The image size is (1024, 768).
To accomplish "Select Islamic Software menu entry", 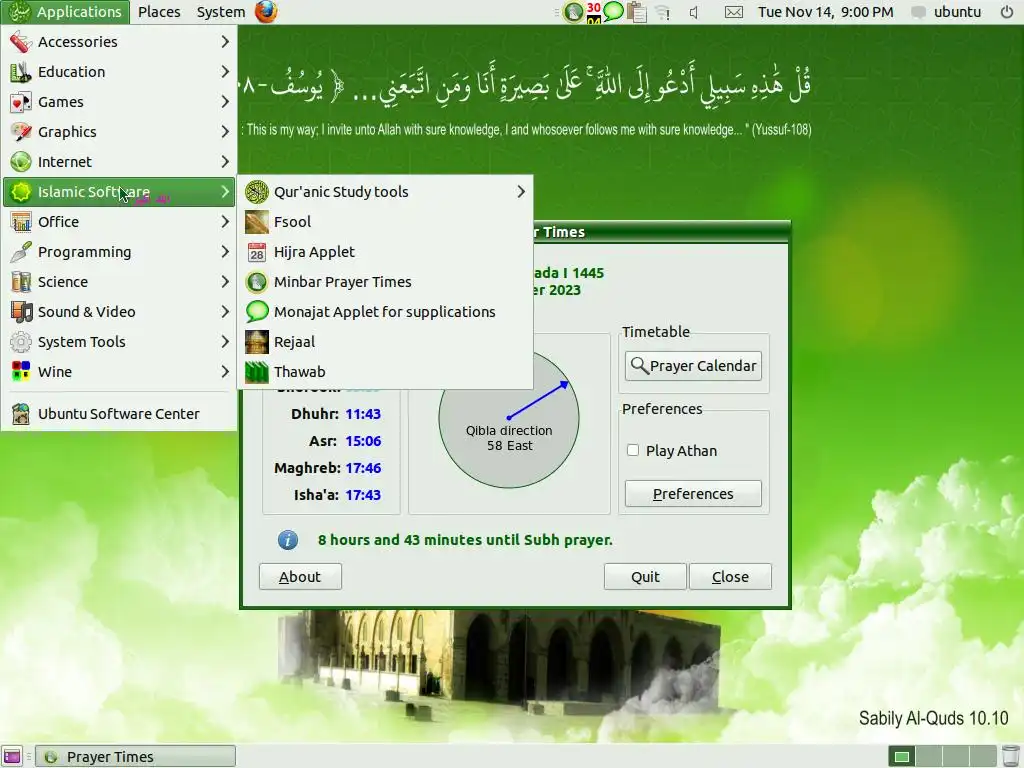I will (119, 192).
